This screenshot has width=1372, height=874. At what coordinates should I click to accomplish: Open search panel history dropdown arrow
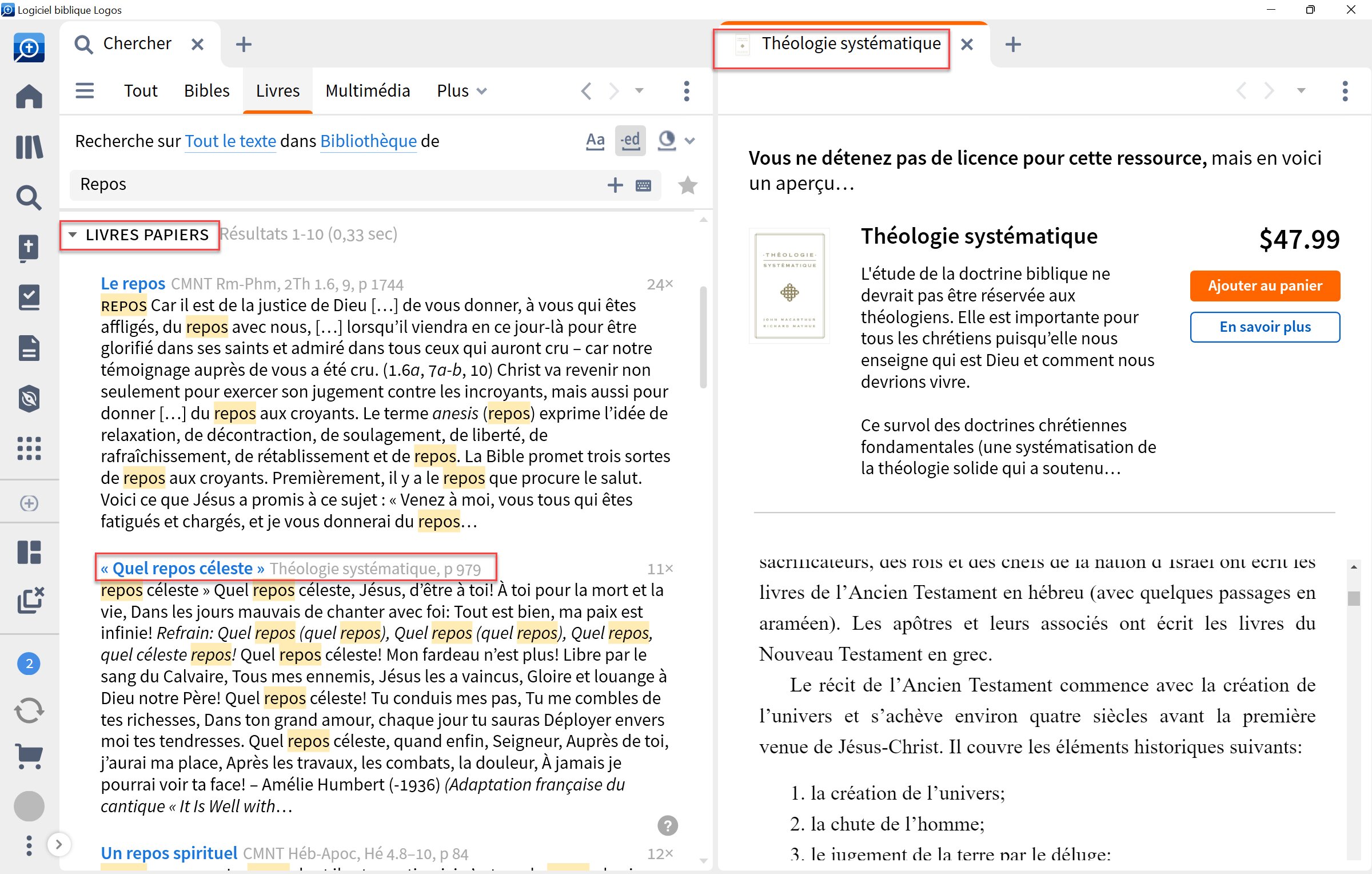point(639,90)
